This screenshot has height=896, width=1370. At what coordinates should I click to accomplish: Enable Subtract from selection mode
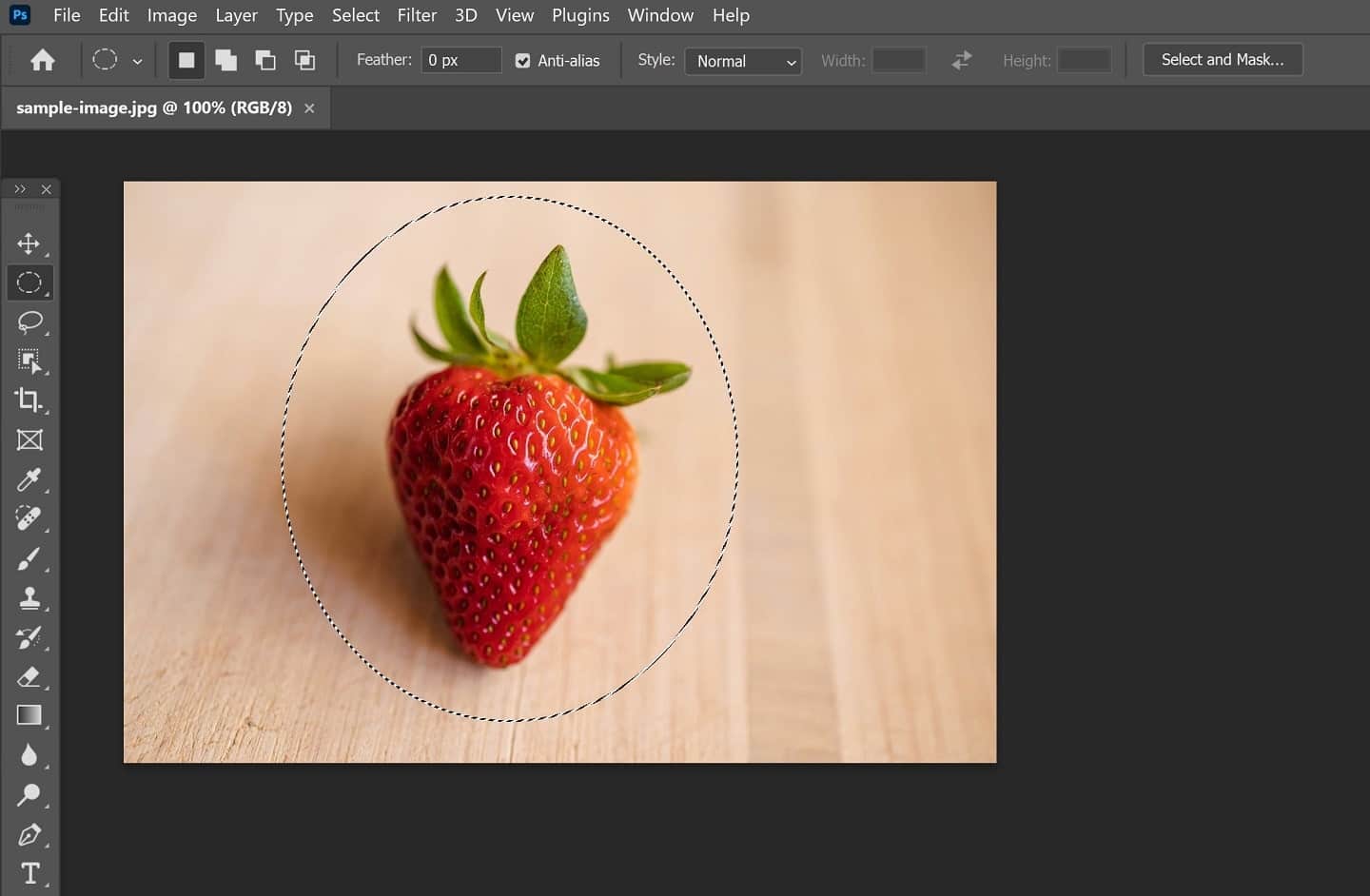pyautogui.click(x=265, y=61)
